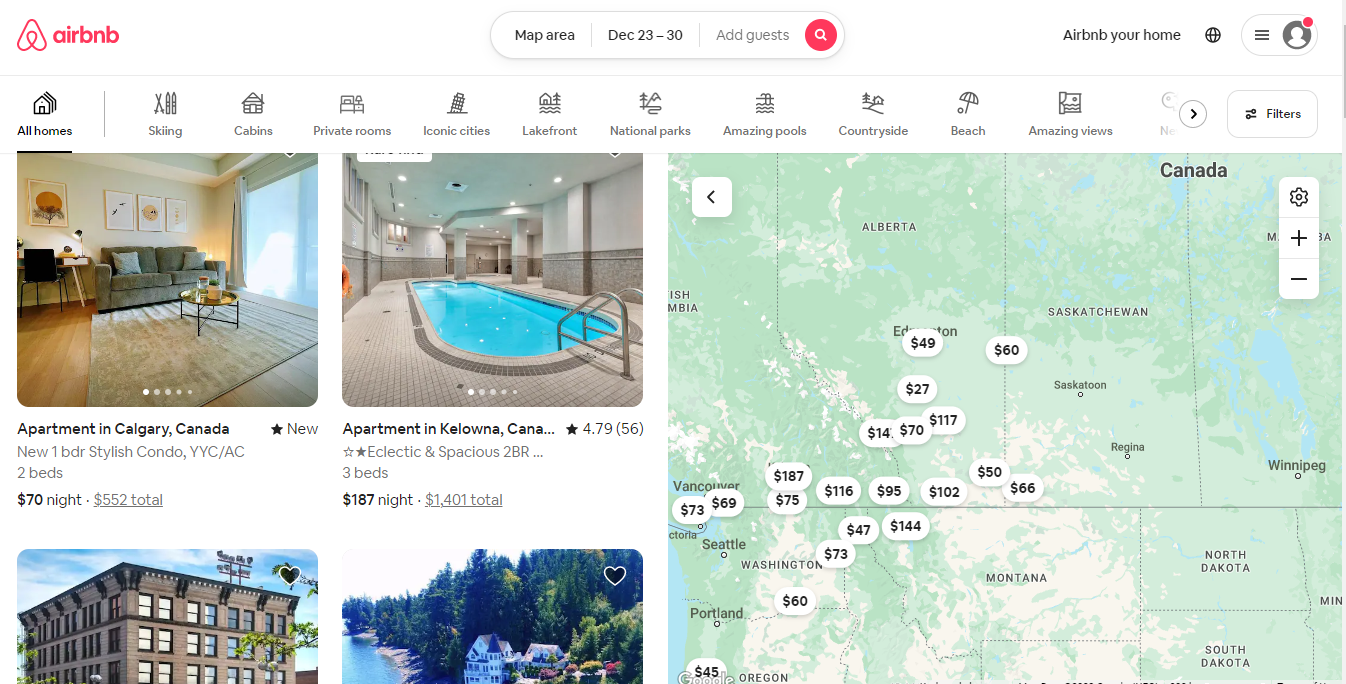The width and height of the screenshot is (1346, 684).
Task: Select the Lakefront category
Action: click(549, 114)
